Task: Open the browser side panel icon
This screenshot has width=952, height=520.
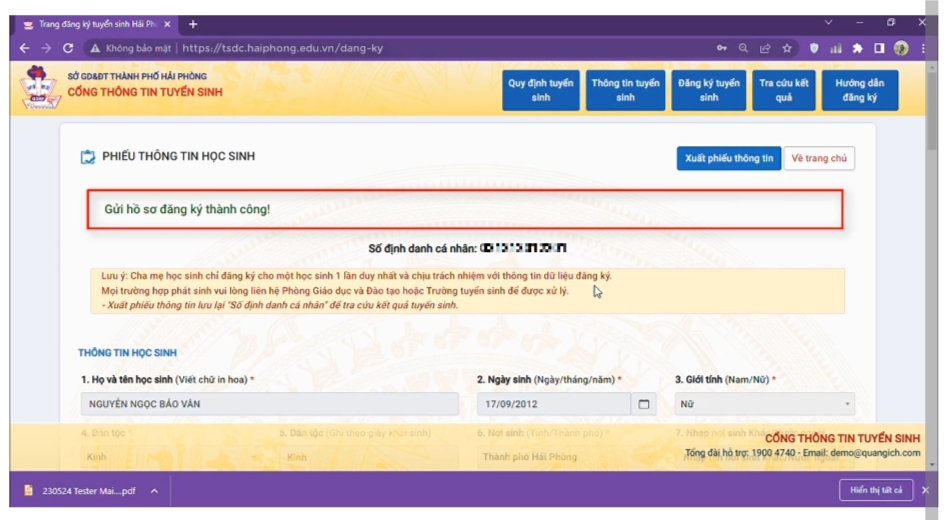Action: coord(879,48)
